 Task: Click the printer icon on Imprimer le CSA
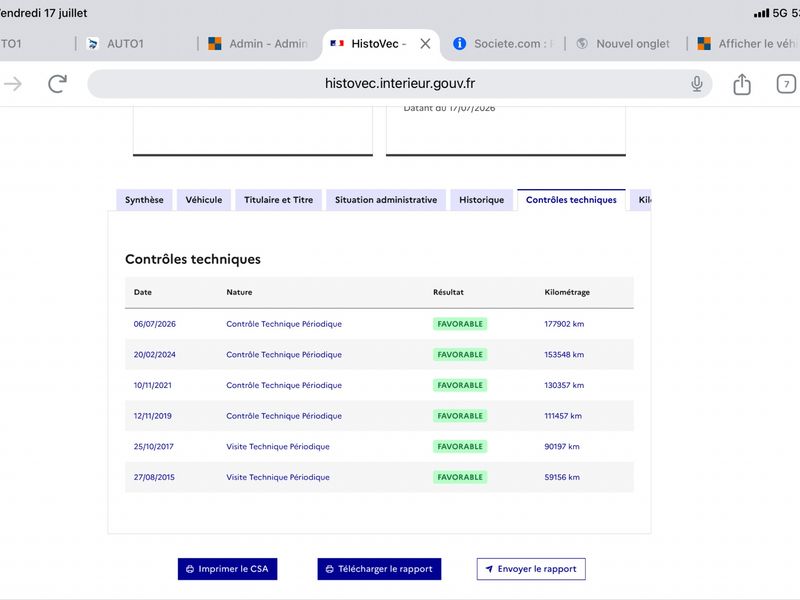click(190, 569)
